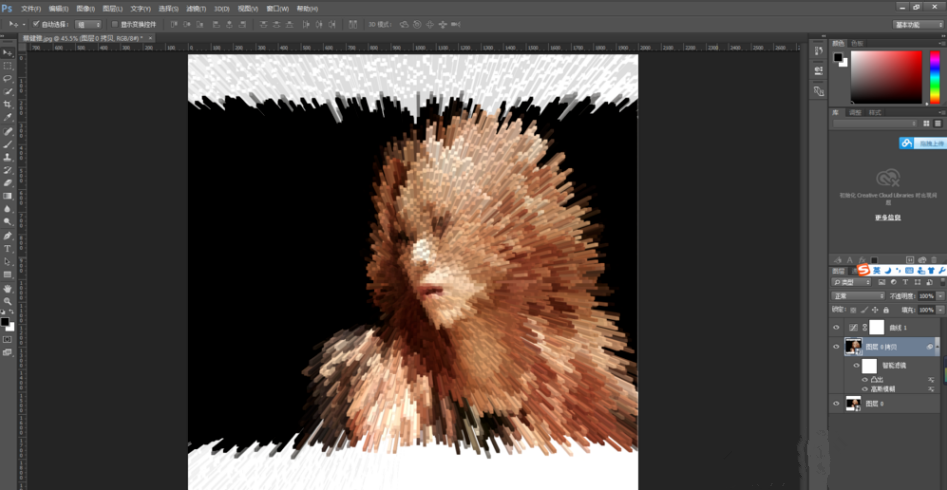Select the Horizontal Type tool
The width and height of the screenshot is (947, 490).
click(x=8, y=249)
